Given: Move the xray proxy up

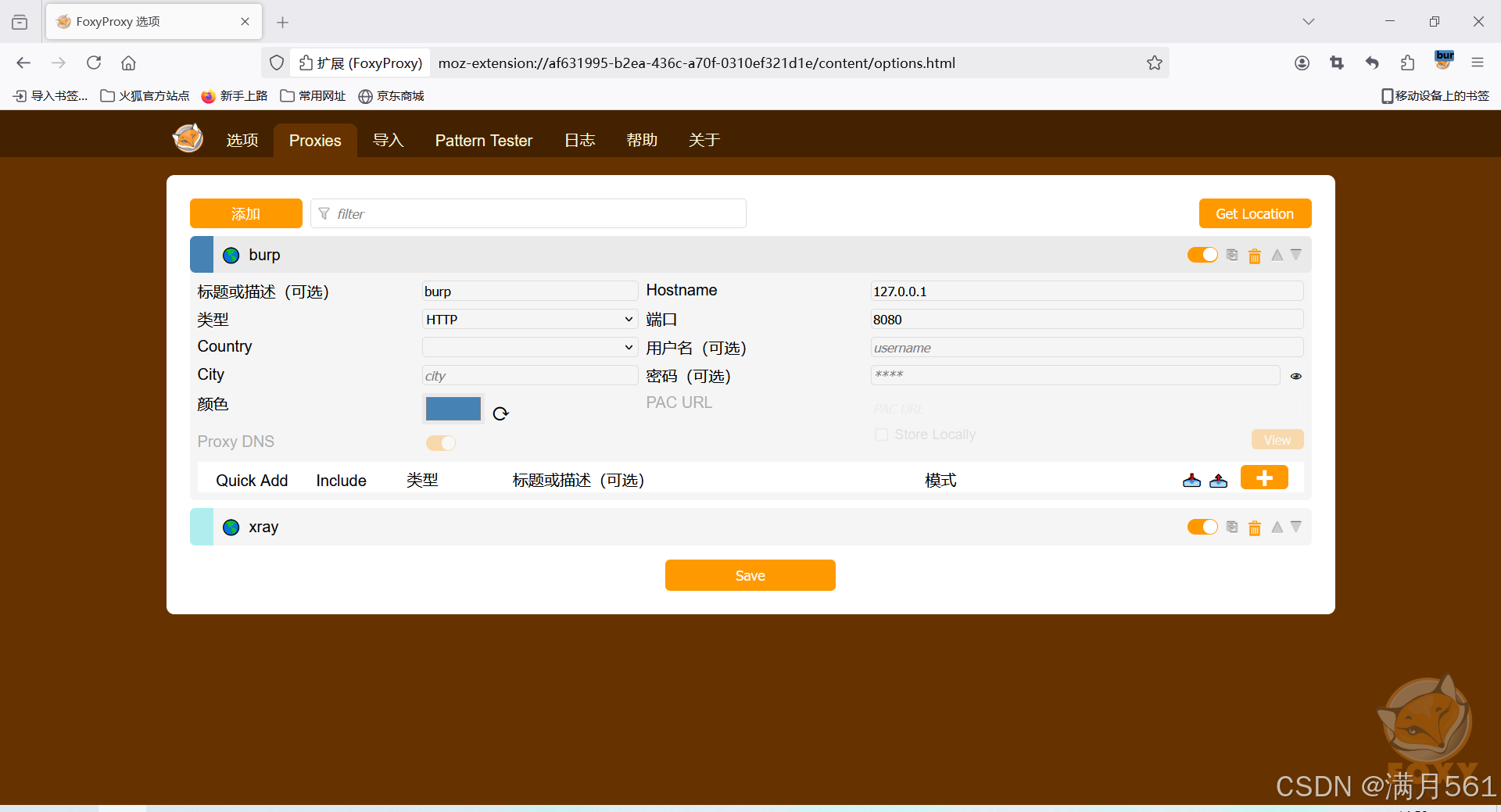Looking at the screenshot, I should (1277, 527).
